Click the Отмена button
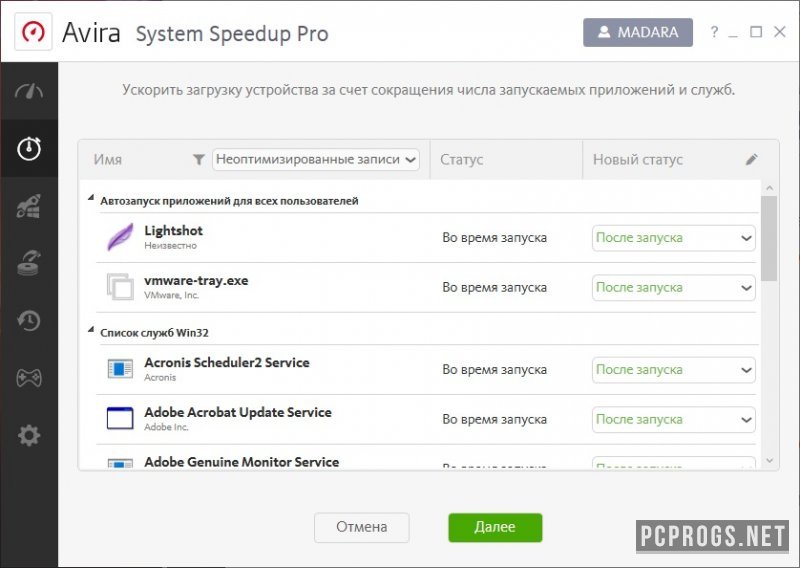 [362, 527]
